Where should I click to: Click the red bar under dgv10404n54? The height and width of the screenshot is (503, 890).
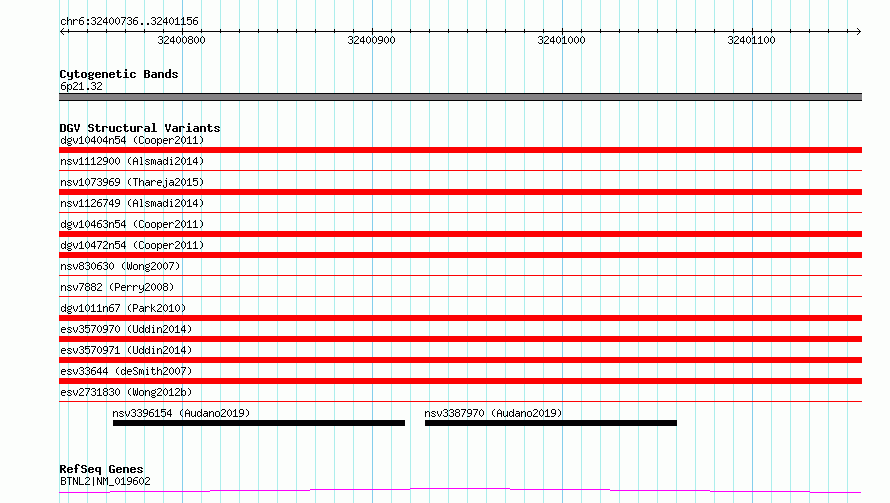[460, 150]
